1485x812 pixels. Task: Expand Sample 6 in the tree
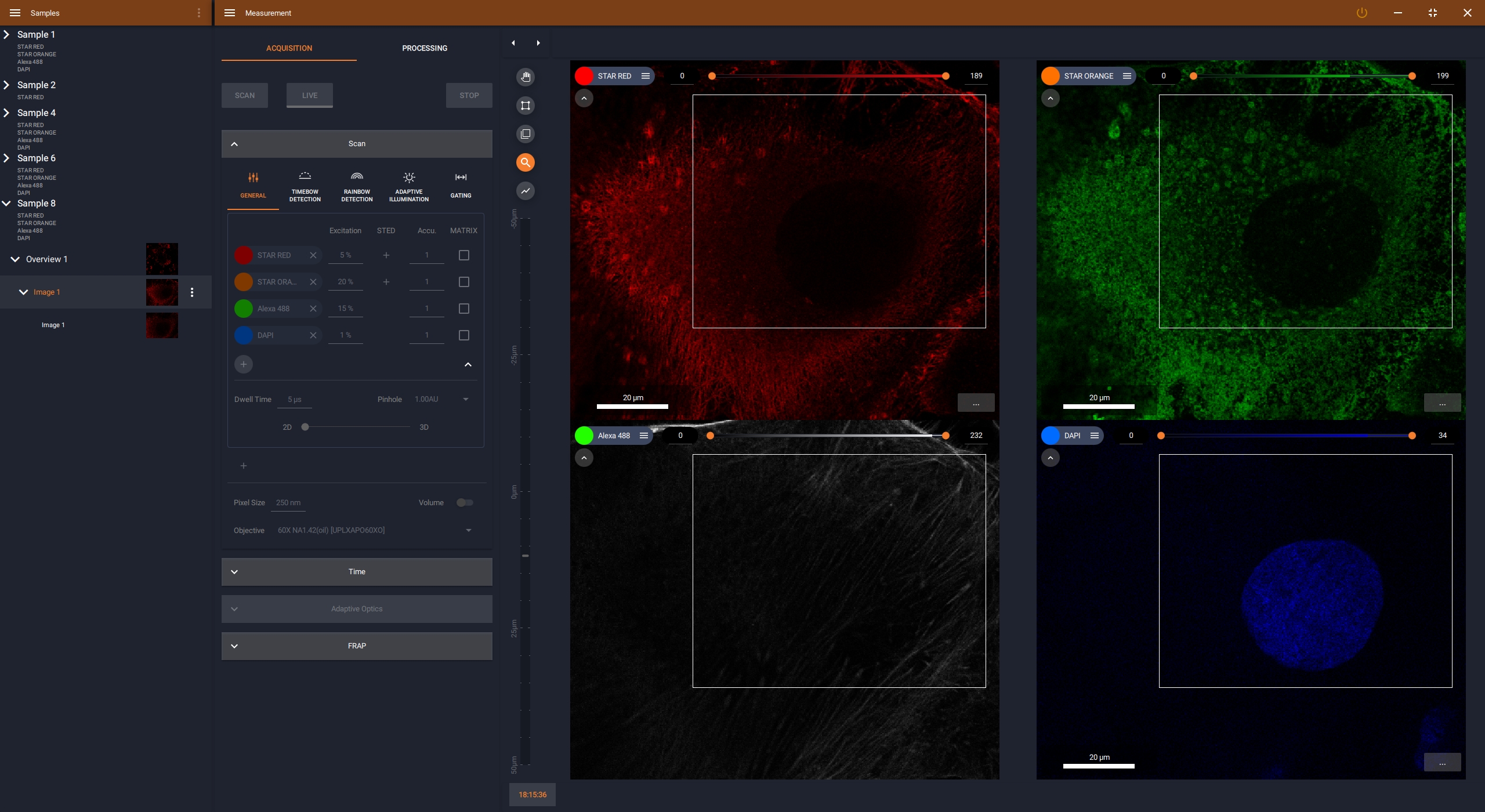coord(6,158)
